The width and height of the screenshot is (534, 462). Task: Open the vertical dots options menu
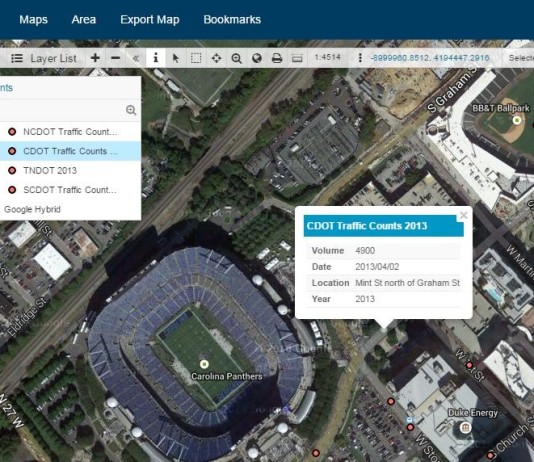point(360,58)
